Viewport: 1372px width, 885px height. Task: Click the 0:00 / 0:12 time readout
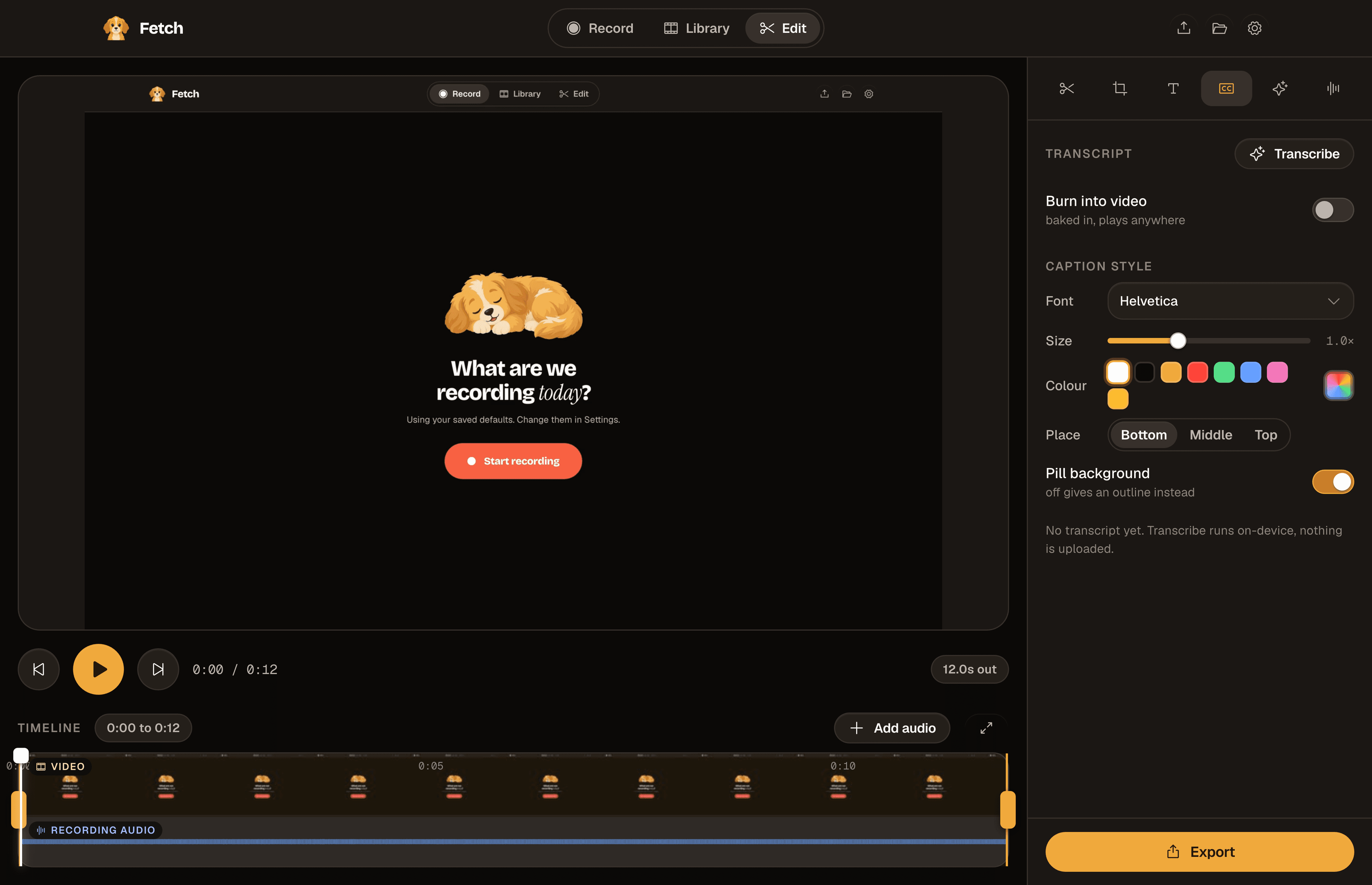coord(234,670)
